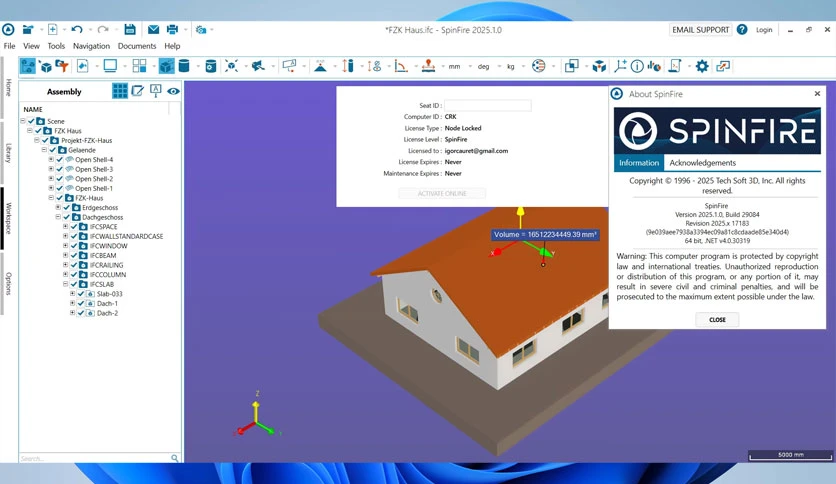This screenshot has height=484, width=836.
Task: Click the four-pane viewport layout icon
Action: coord(139,66)
